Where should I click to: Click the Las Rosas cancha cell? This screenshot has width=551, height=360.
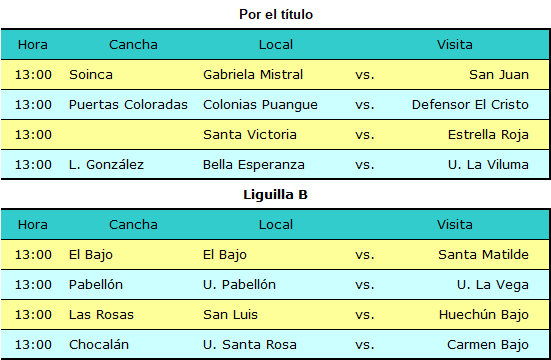(x=101, y=315)
